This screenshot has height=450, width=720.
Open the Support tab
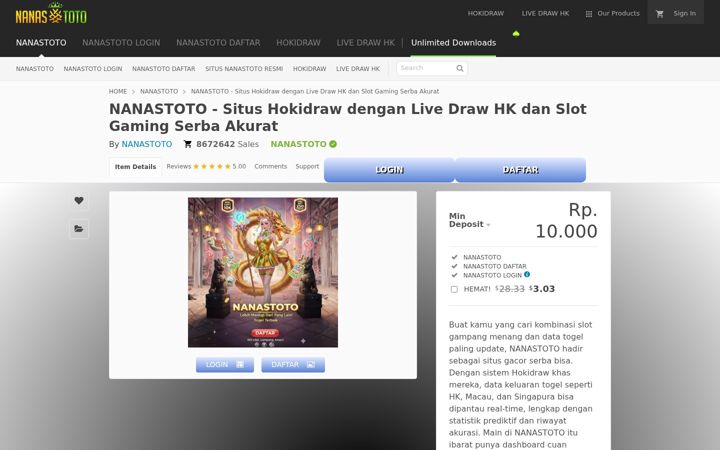click(x=307, y=166)
